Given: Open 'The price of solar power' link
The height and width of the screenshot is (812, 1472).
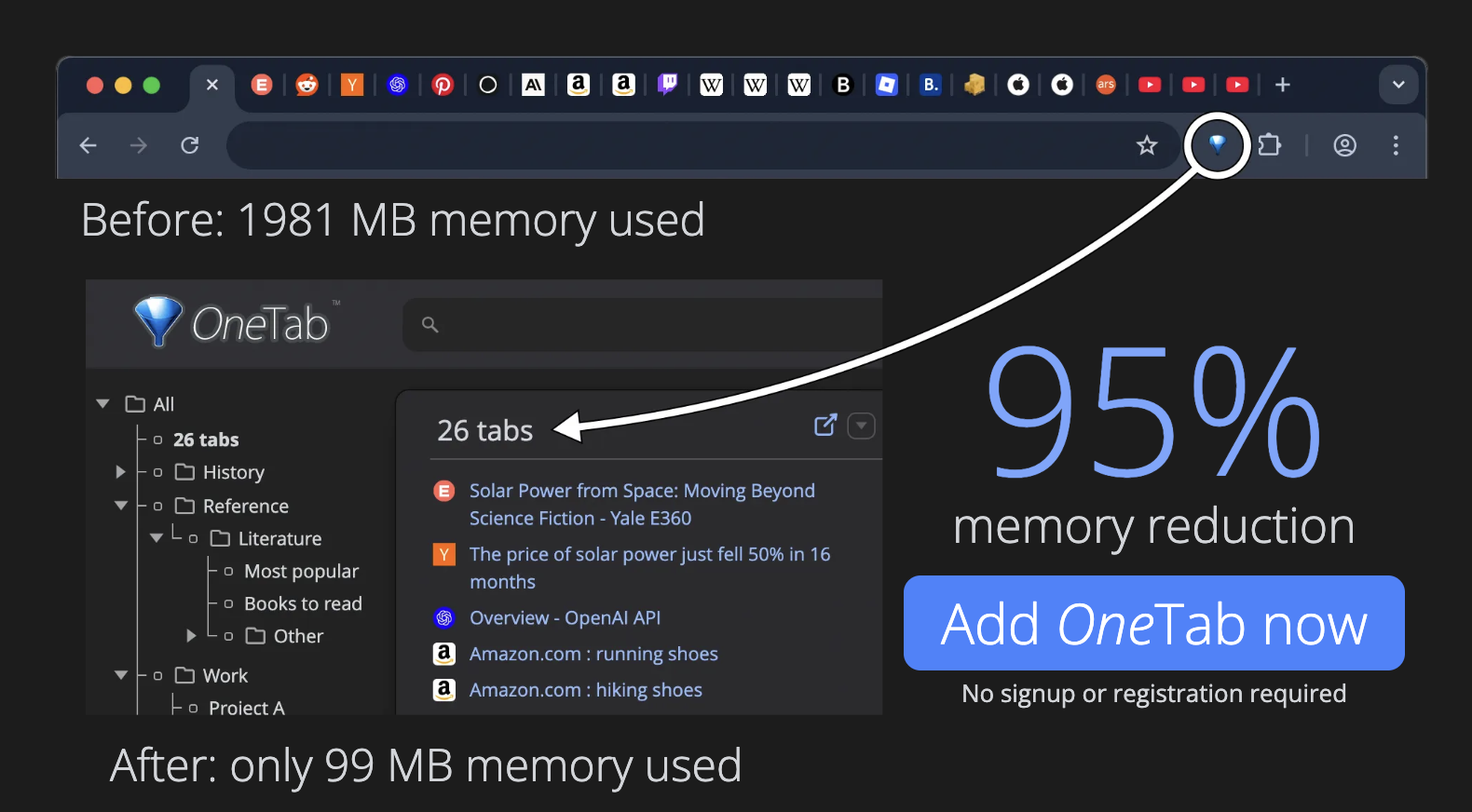Looking at the screenshot, I should click(x=649, y=567).
